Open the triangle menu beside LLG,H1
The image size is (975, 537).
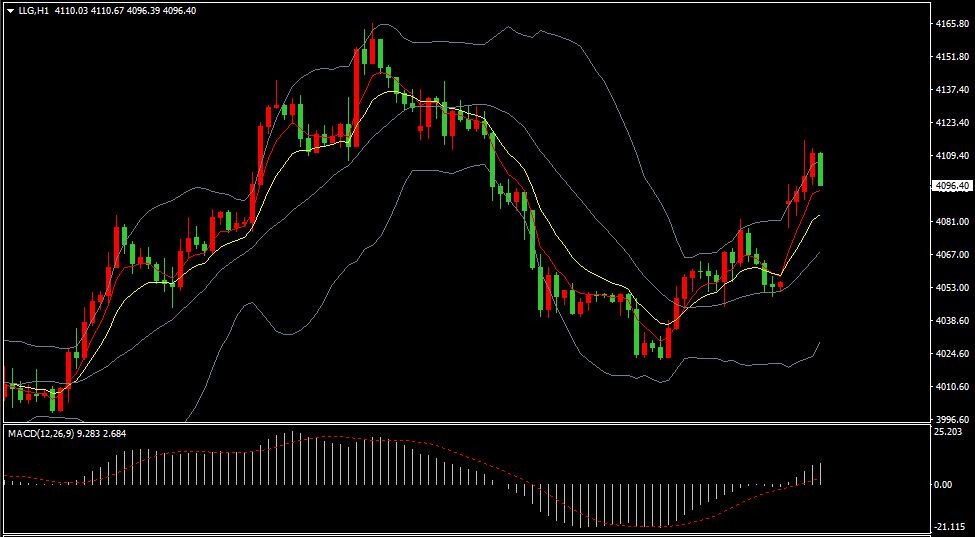(x=11, y=11)
